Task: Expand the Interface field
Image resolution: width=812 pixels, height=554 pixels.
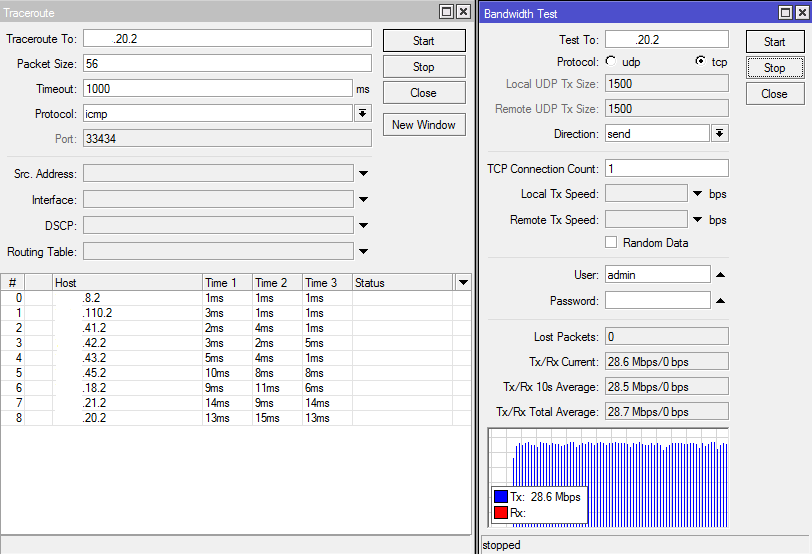Action: 364,199
